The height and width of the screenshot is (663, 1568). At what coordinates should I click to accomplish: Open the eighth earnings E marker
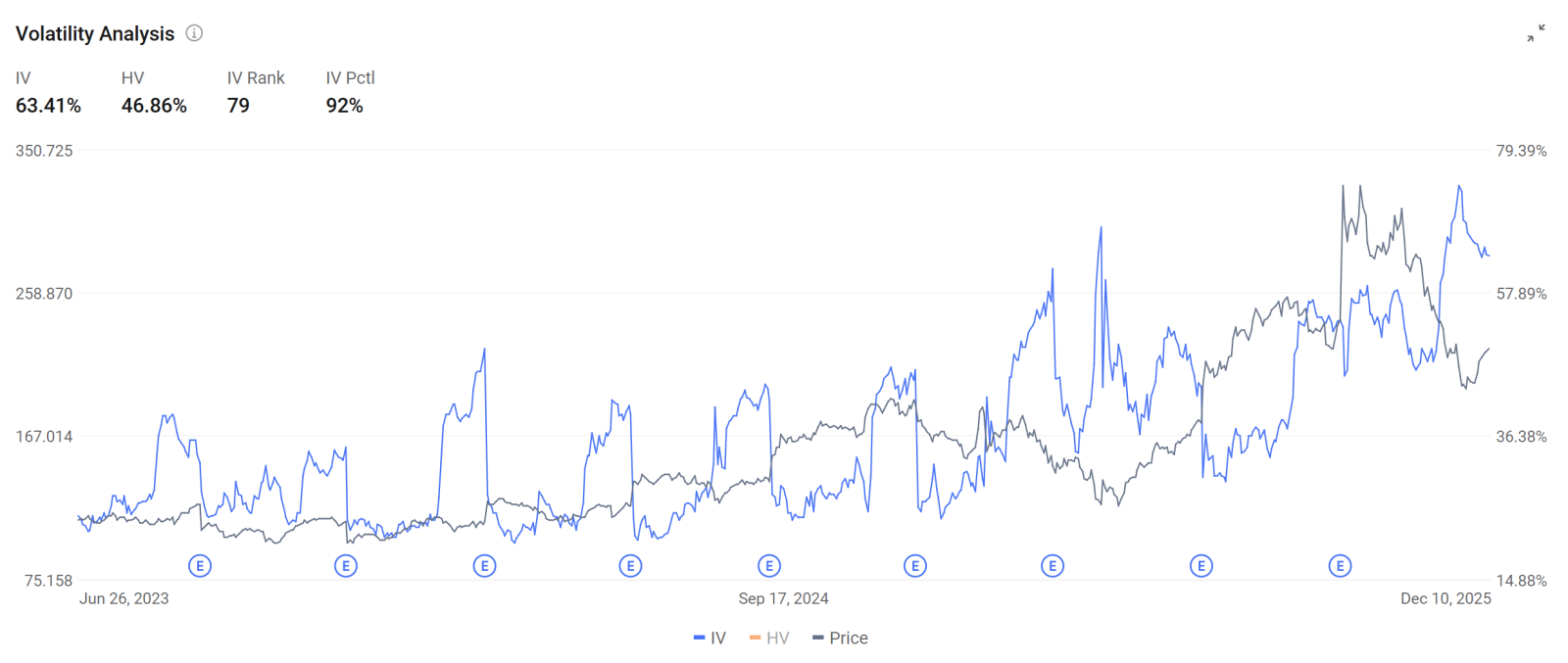(1201, 566)
